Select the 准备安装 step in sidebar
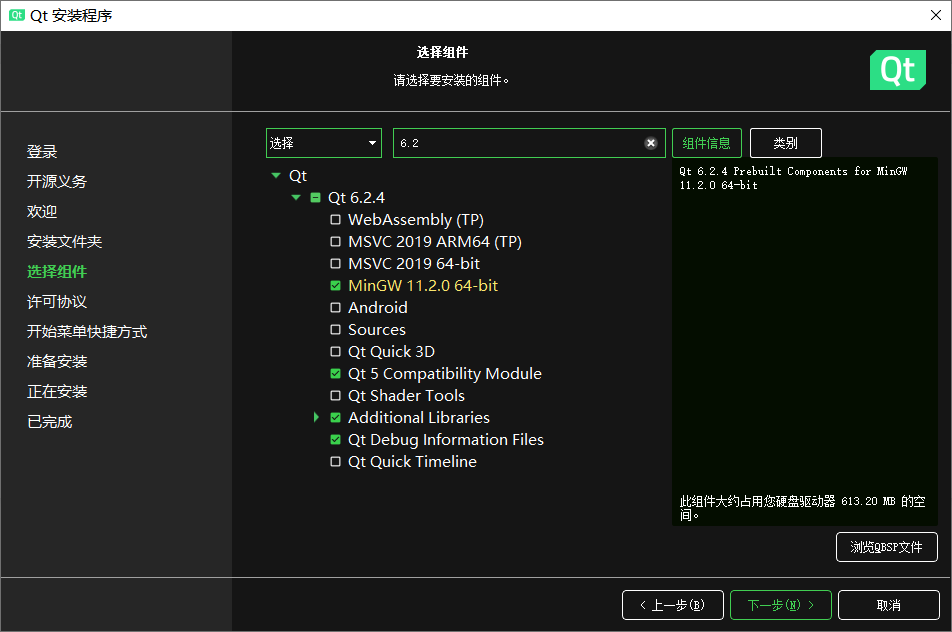The width and height of the screenshot is (952, 632). 57,362
